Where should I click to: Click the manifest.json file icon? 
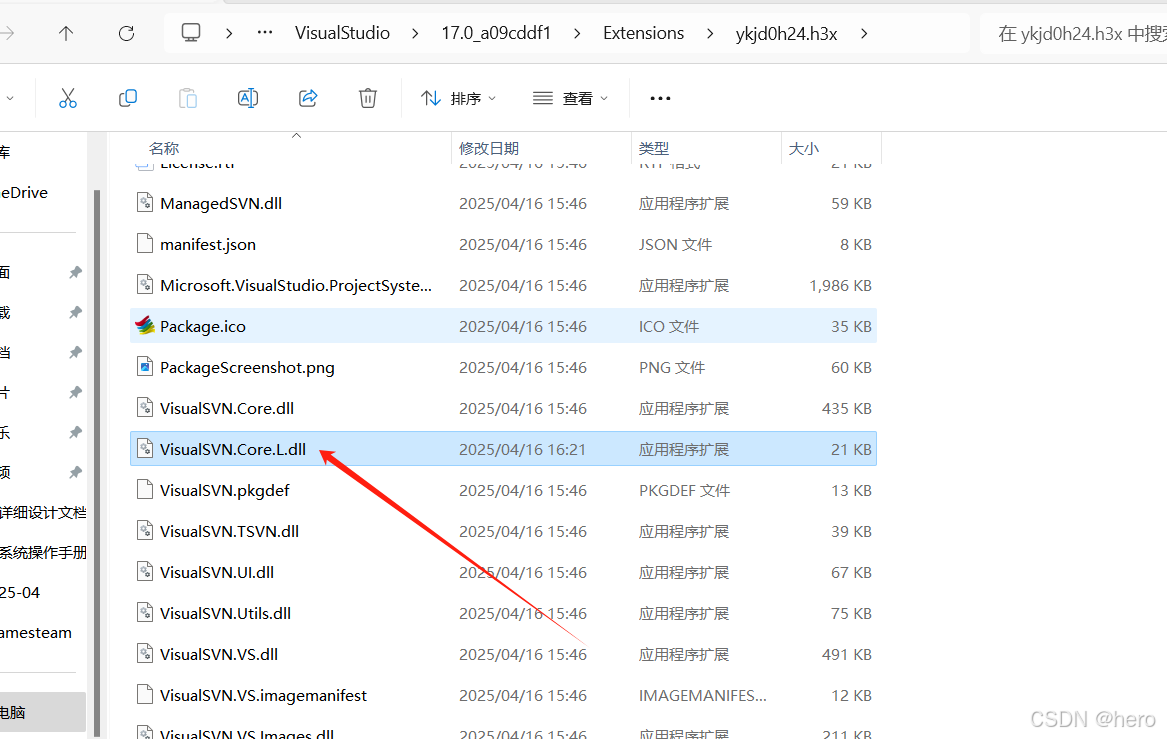145,244
